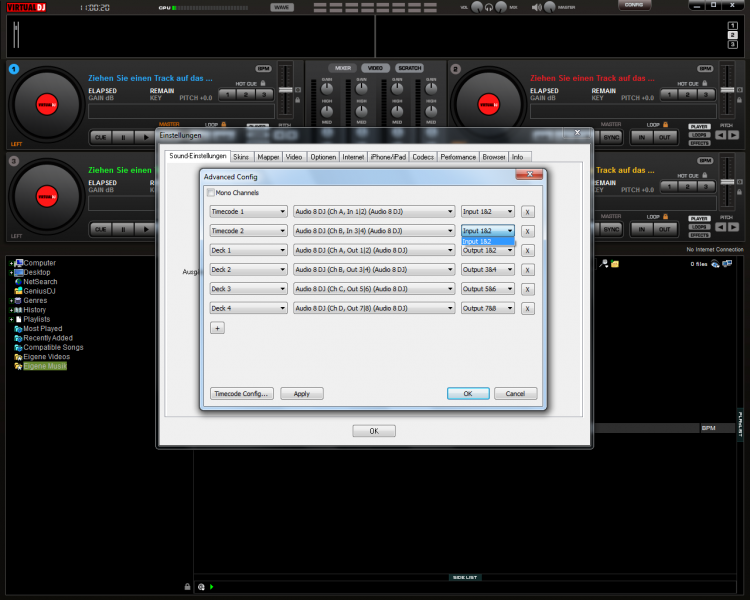Click the yellow folder icon above file list
The image size is (750, 600).
tap(615, 264)
